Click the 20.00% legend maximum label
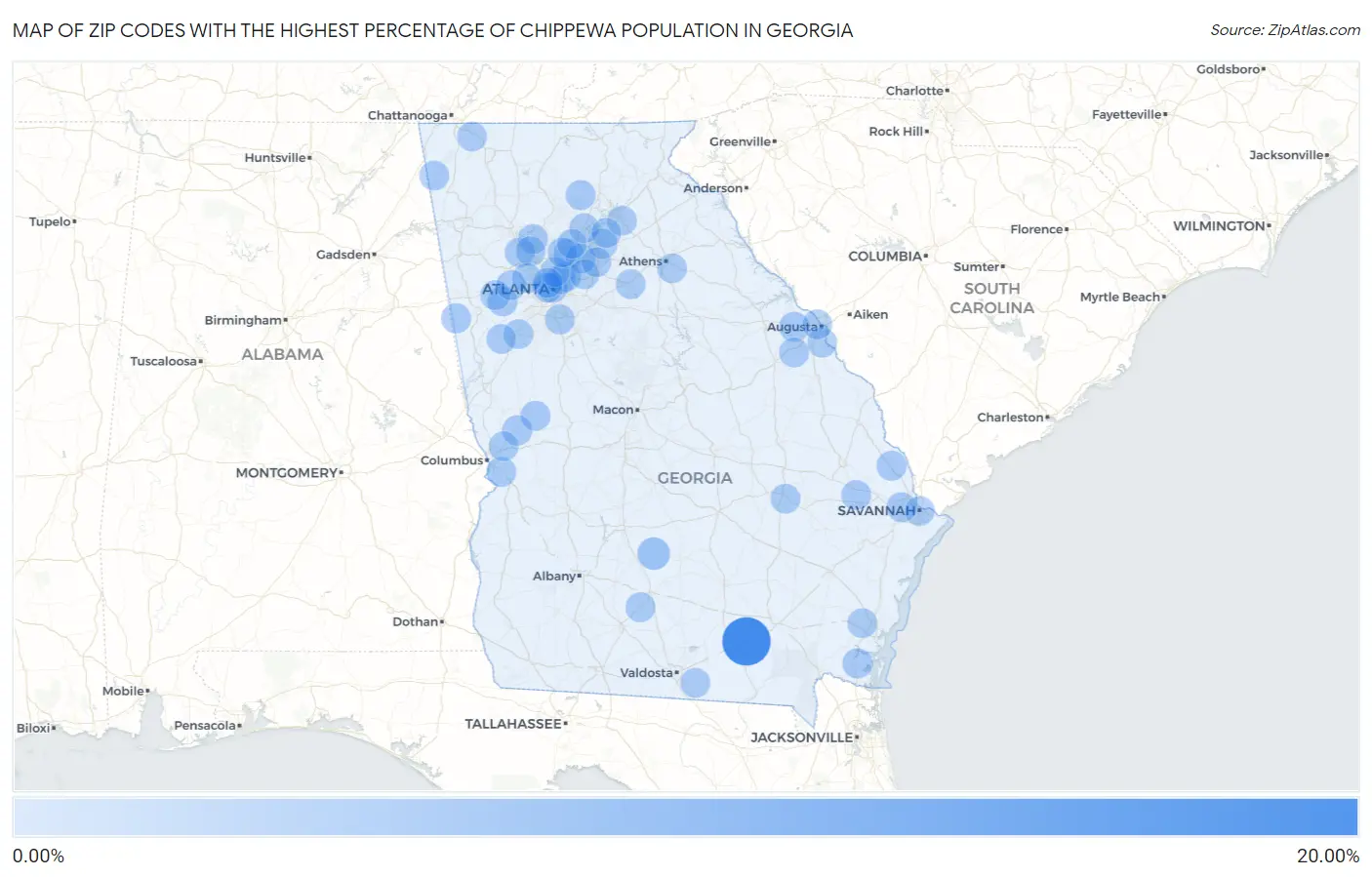The image size is (1372, 877). tap(1327, 857)
